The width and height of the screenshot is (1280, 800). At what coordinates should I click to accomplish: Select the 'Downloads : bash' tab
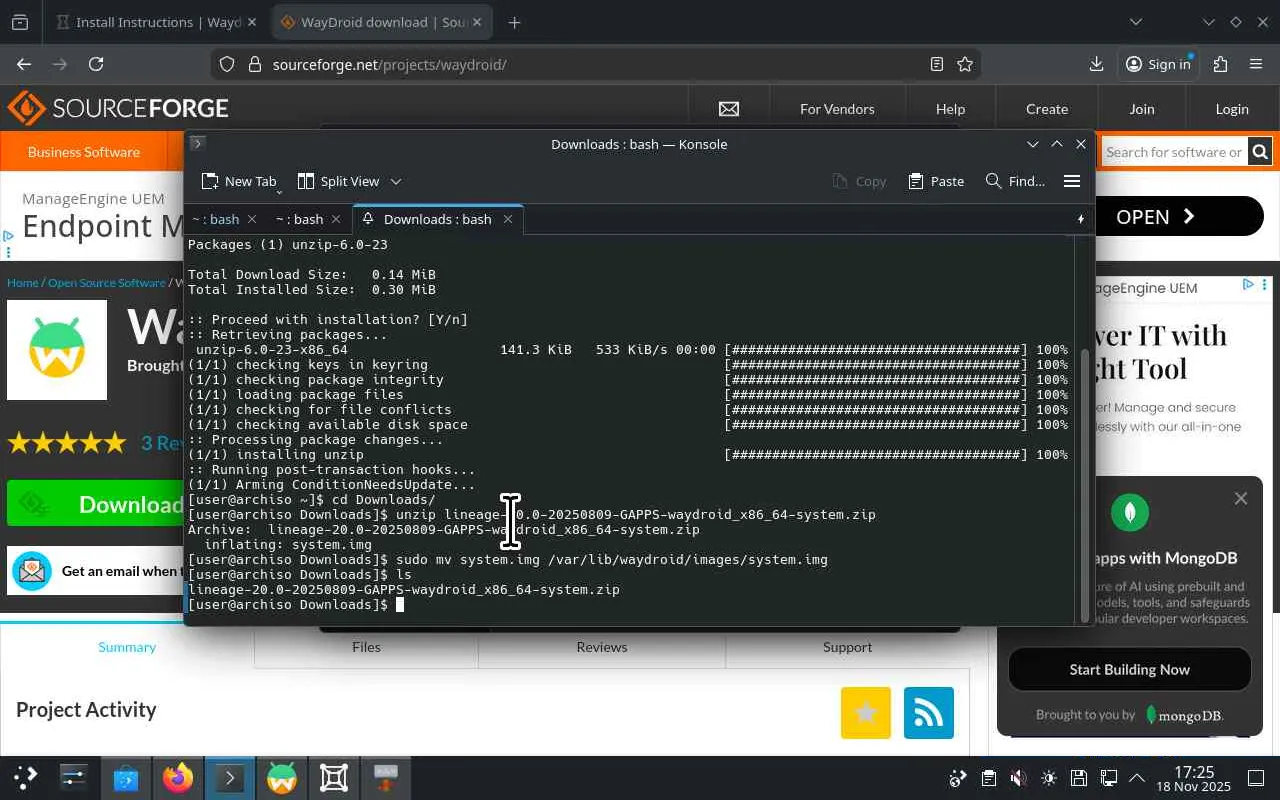437,219
